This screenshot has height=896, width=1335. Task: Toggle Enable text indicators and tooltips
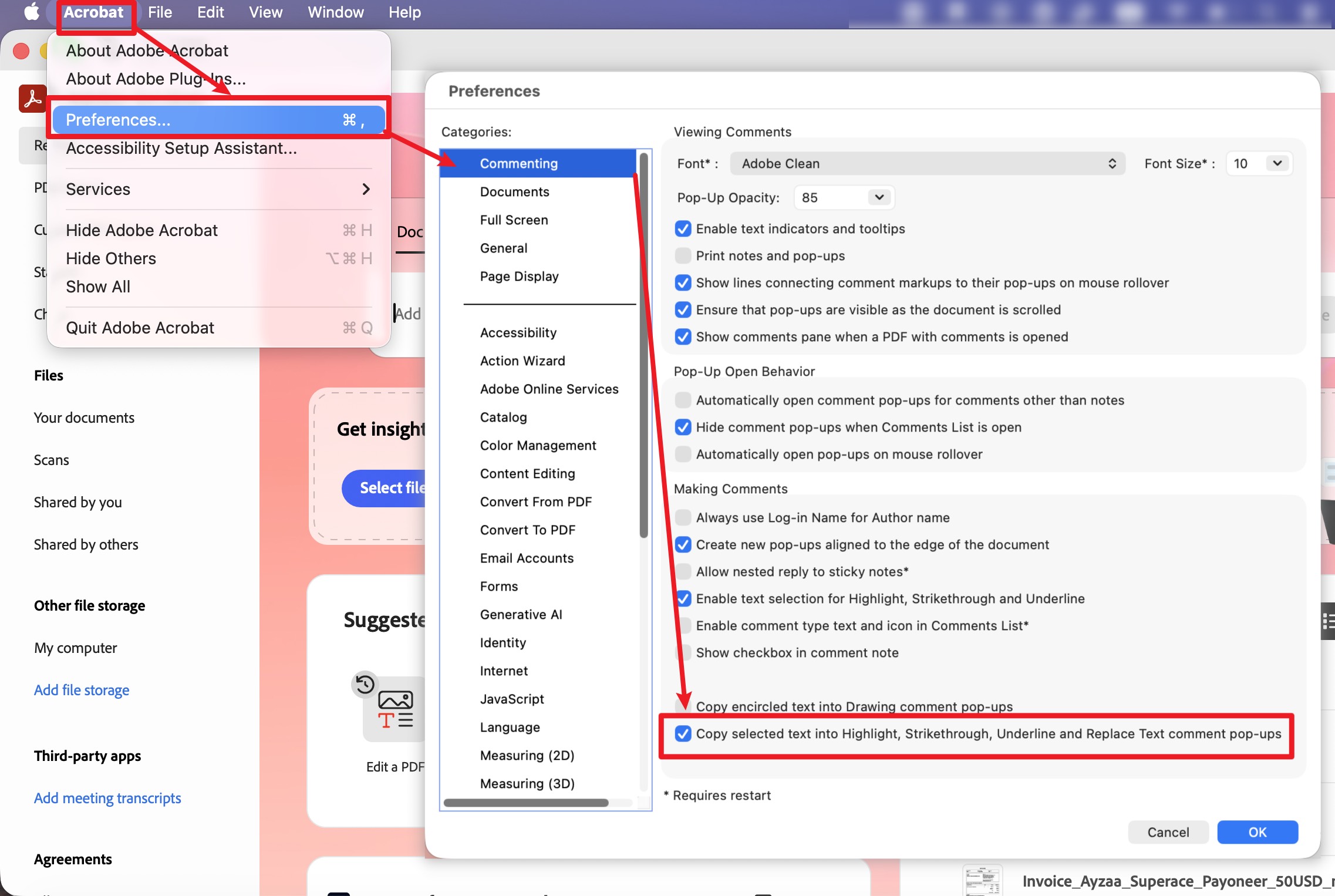[683, 229]
